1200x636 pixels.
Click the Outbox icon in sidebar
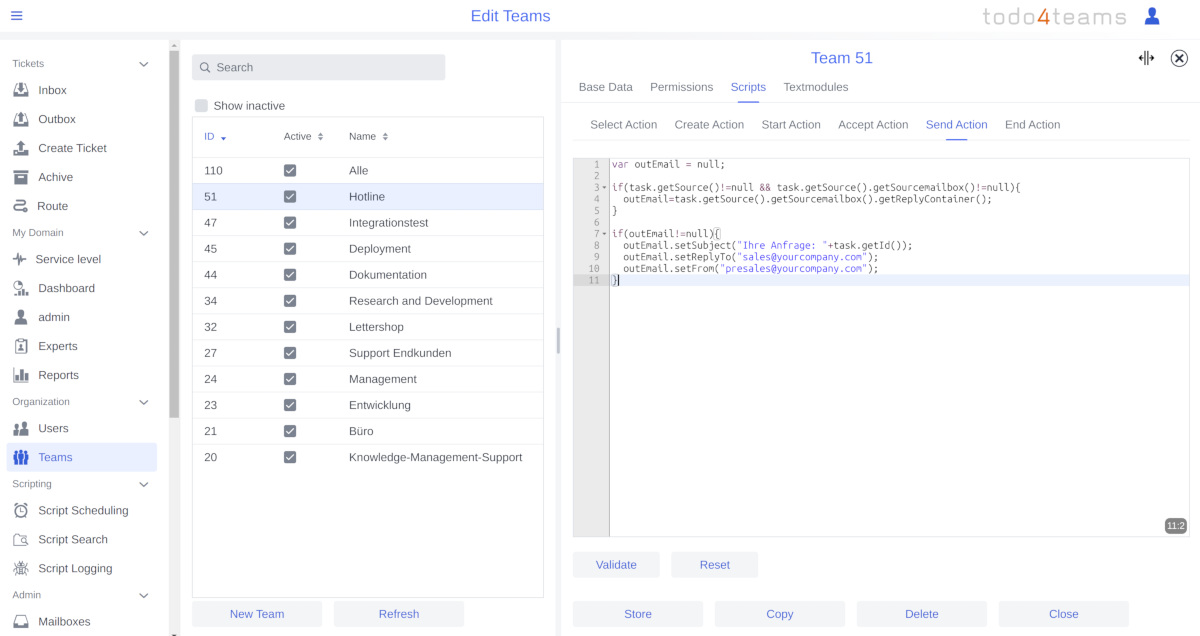(x=21, y=119)
